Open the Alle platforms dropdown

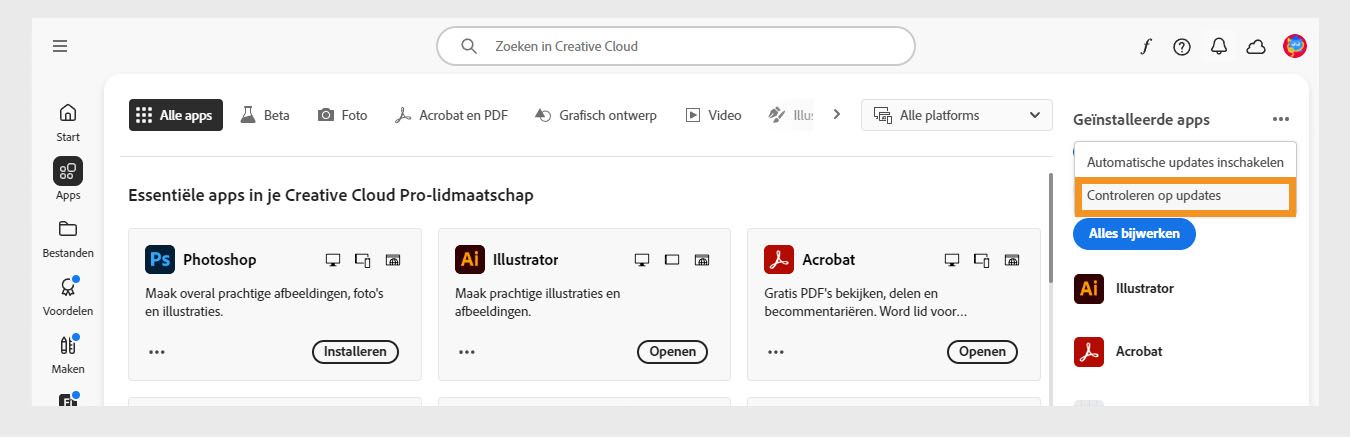pyautogui.click(x=957, y=115)
